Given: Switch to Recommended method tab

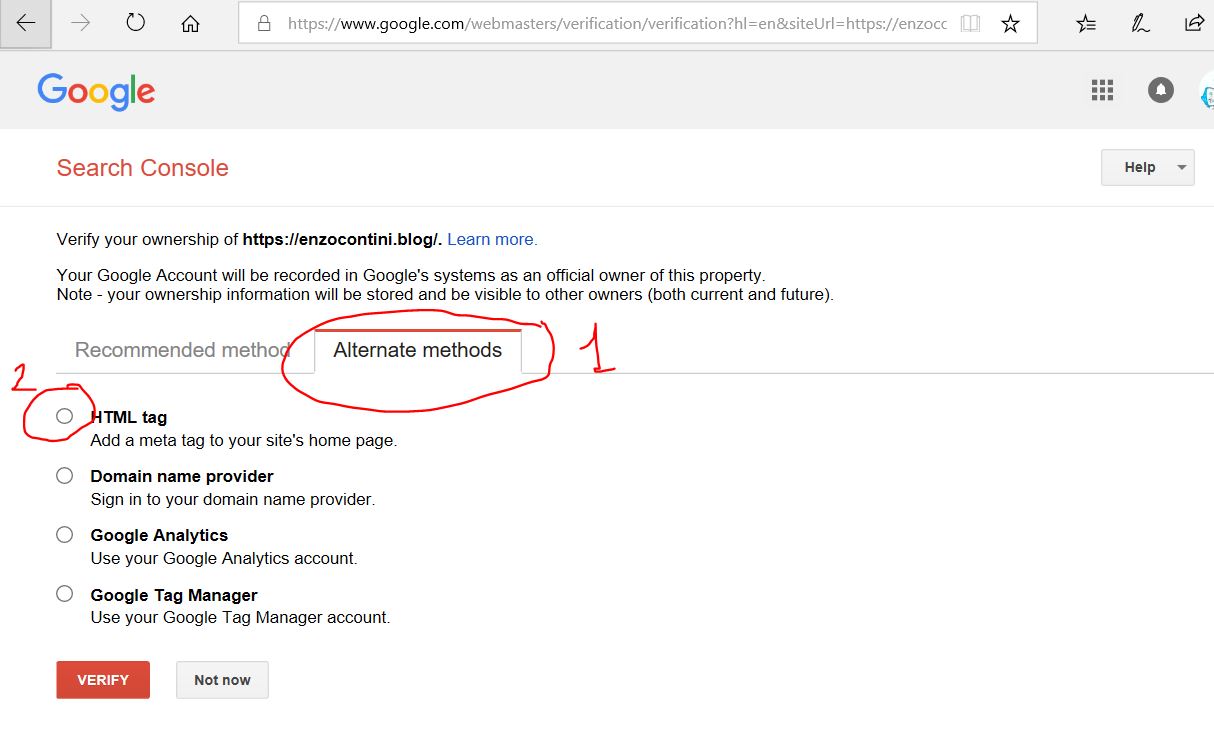Looking at the screenshot, I should (182, 350).
